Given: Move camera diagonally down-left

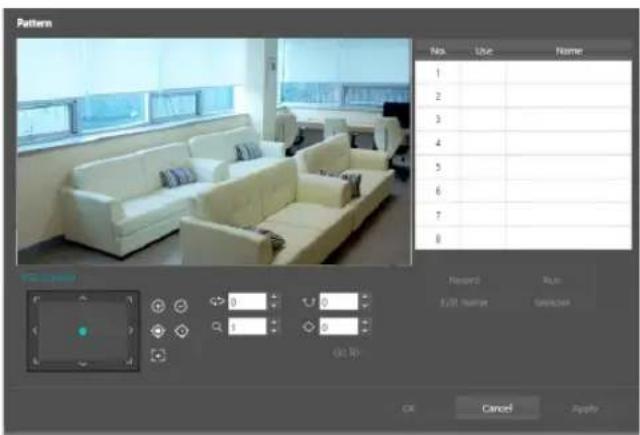Looking at the screenshot, I should click(x=36, y=361).
